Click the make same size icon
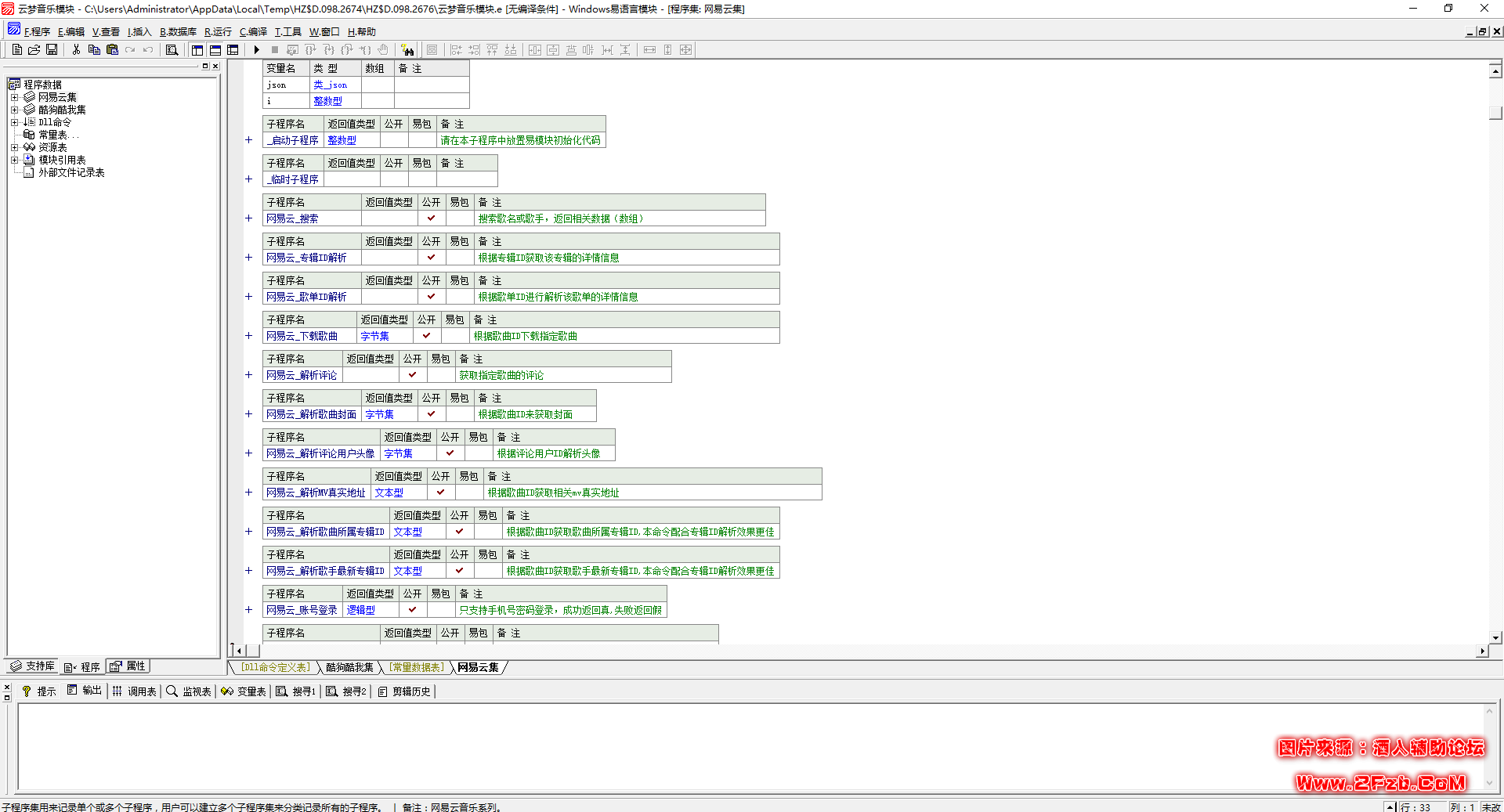 685,49
